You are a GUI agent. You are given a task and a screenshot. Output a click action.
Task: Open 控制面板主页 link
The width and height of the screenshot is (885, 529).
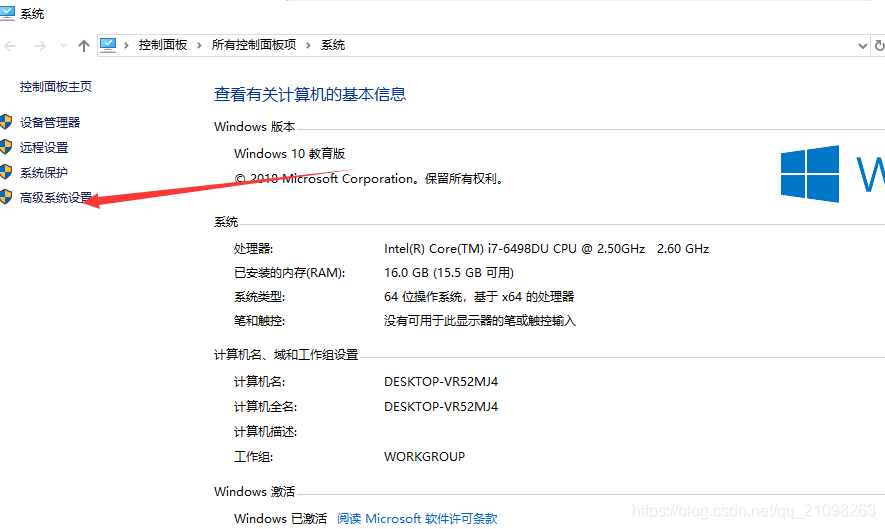(56, 86)
